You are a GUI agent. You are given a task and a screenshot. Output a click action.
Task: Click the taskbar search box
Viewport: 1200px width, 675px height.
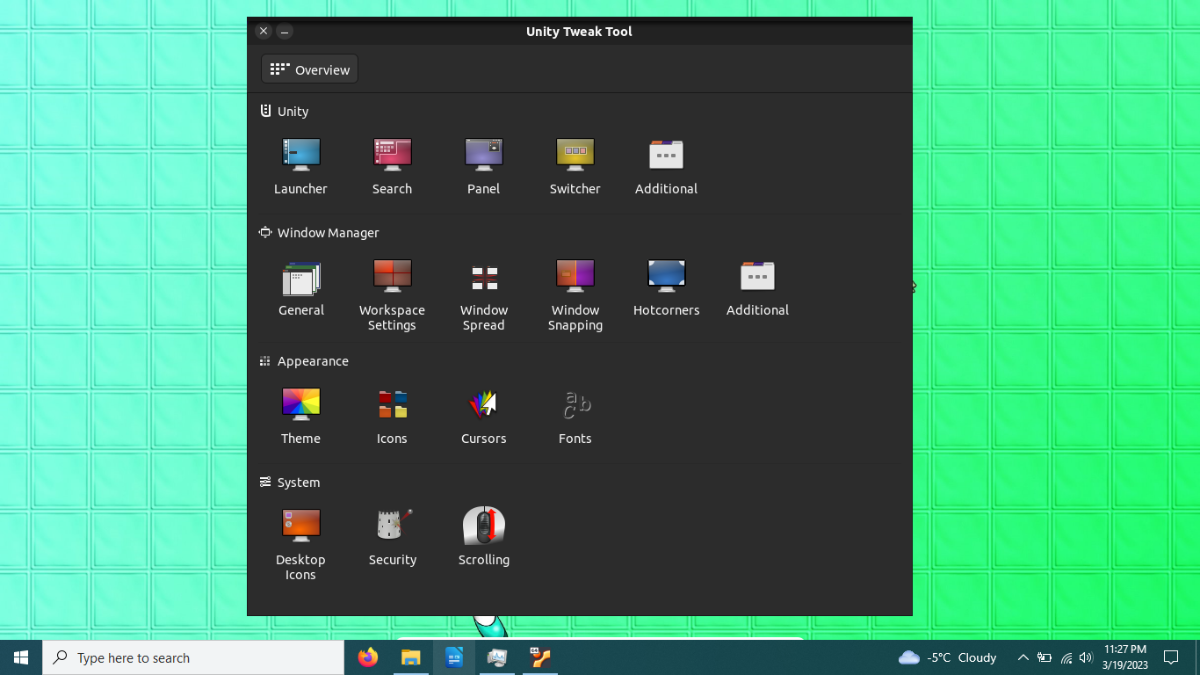(x=194, y=657)
